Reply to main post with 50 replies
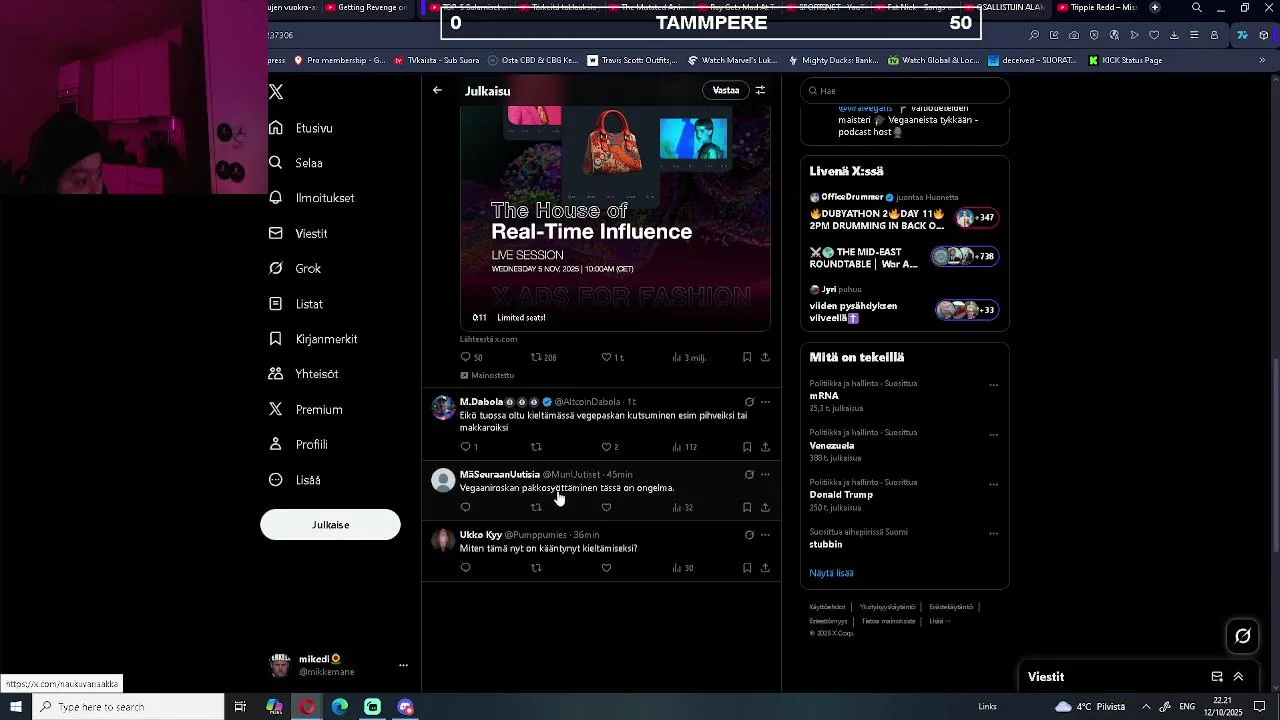 tap(471, 357)
